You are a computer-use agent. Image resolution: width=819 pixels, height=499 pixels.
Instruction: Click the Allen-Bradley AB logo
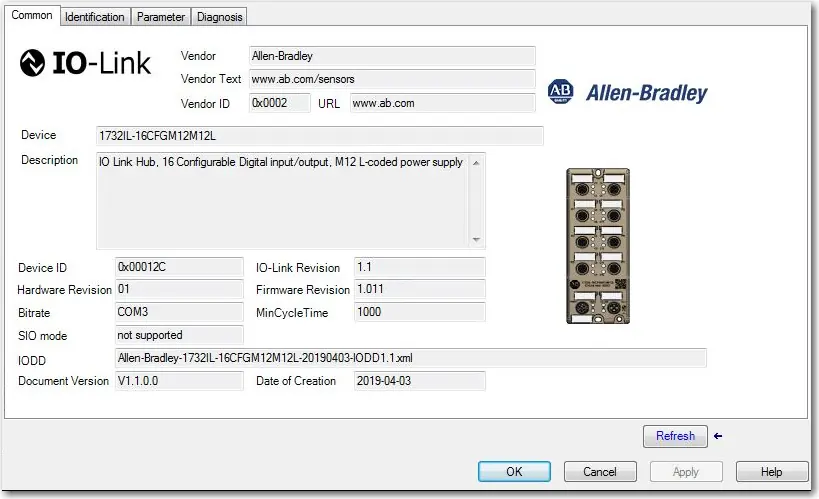tap(560, 91)
